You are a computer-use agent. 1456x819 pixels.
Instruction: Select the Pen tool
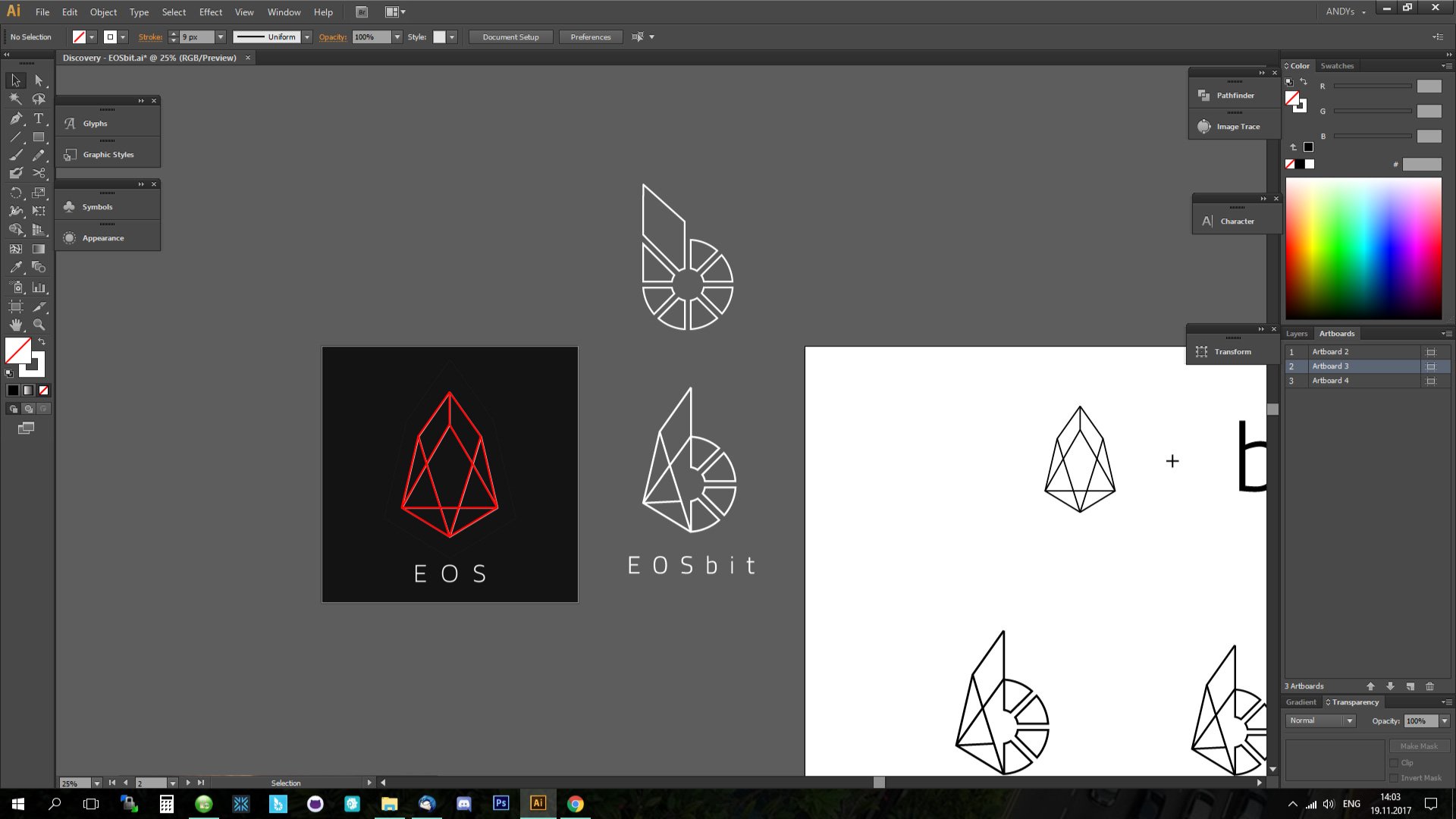tap(15, 118)
